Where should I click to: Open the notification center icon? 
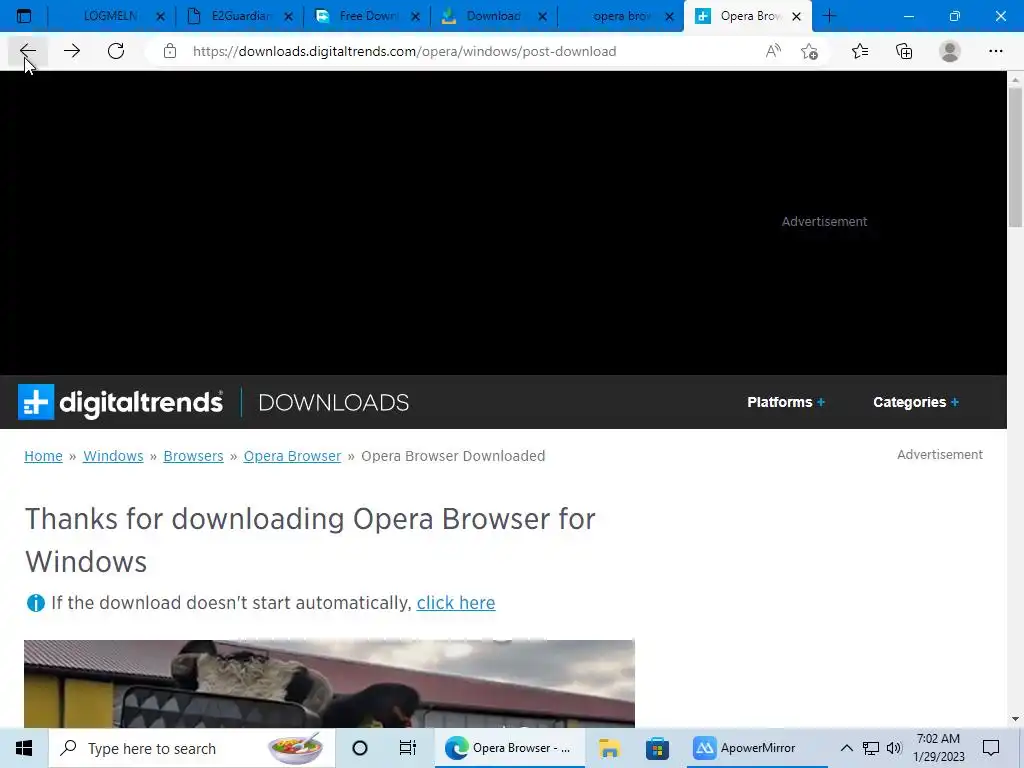pos(991,748)
